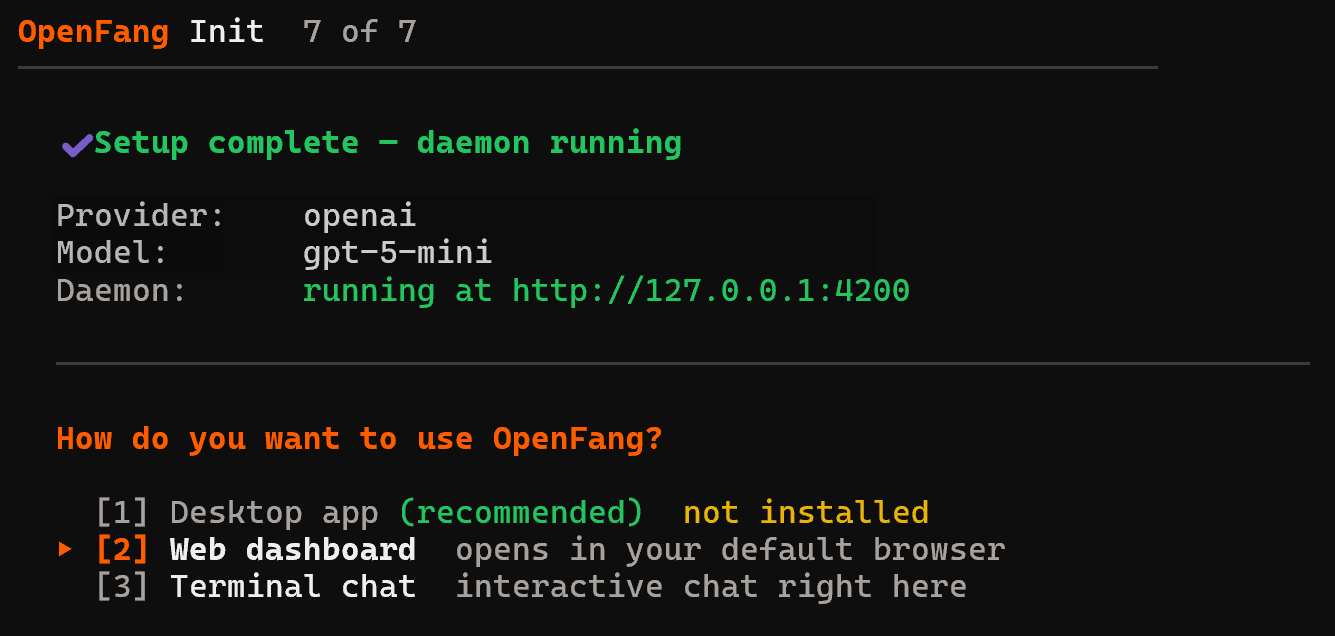
Task: Select the Terminal chat option
Action: coord(292,586)
